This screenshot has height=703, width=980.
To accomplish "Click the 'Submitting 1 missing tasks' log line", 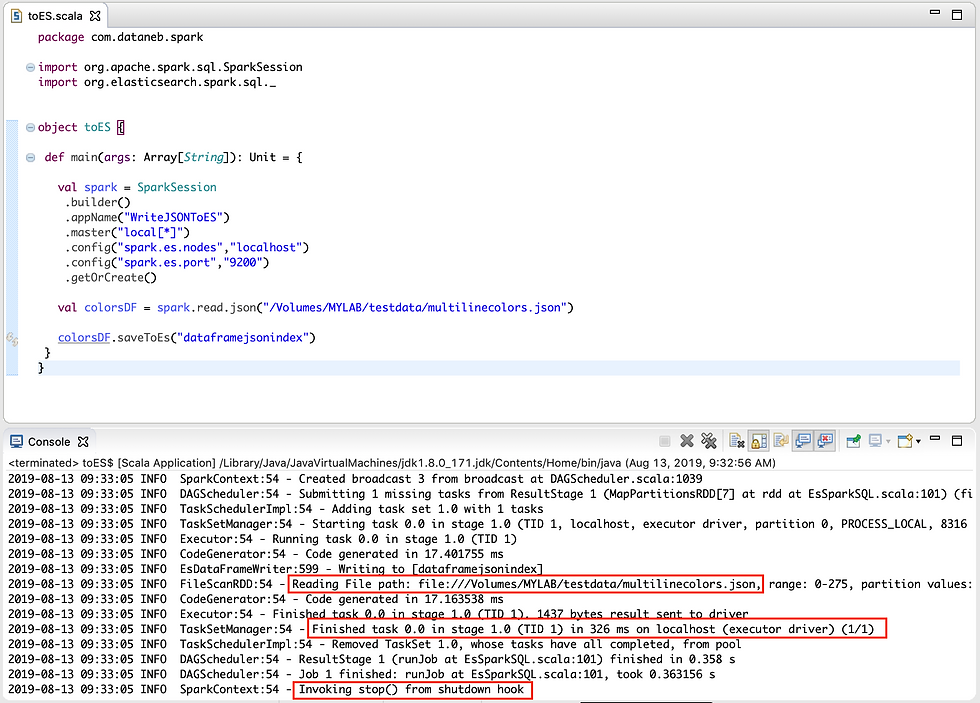I will (490, 494).
